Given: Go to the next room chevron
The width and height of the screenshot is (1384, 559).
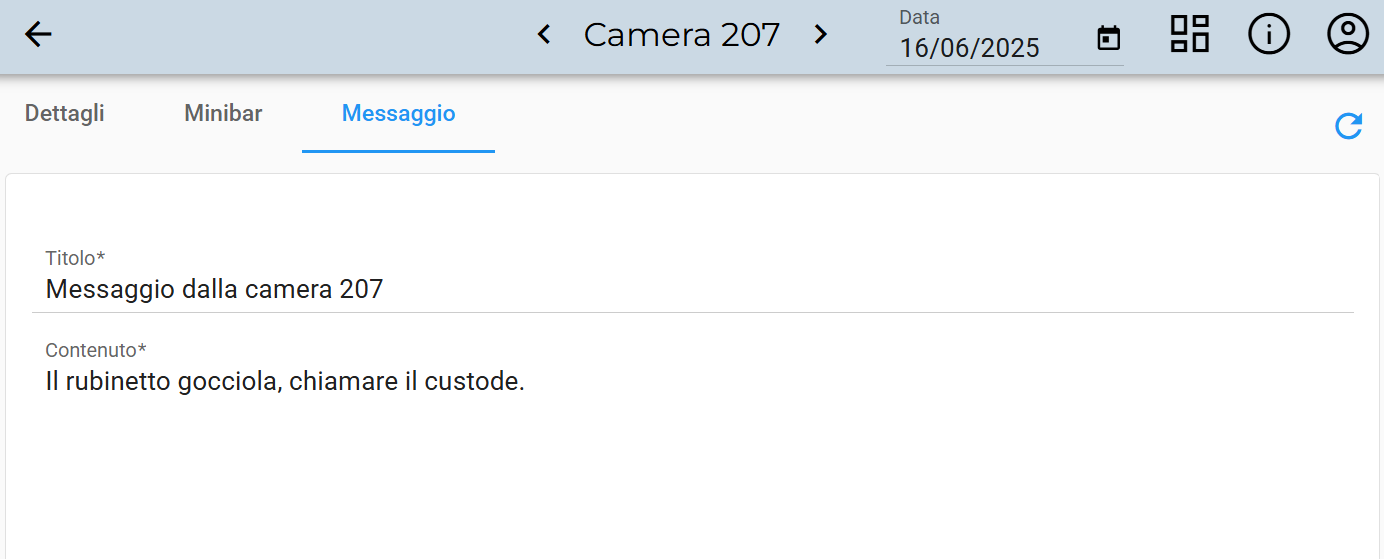Looking at the screenshot, I should point(820,35).
